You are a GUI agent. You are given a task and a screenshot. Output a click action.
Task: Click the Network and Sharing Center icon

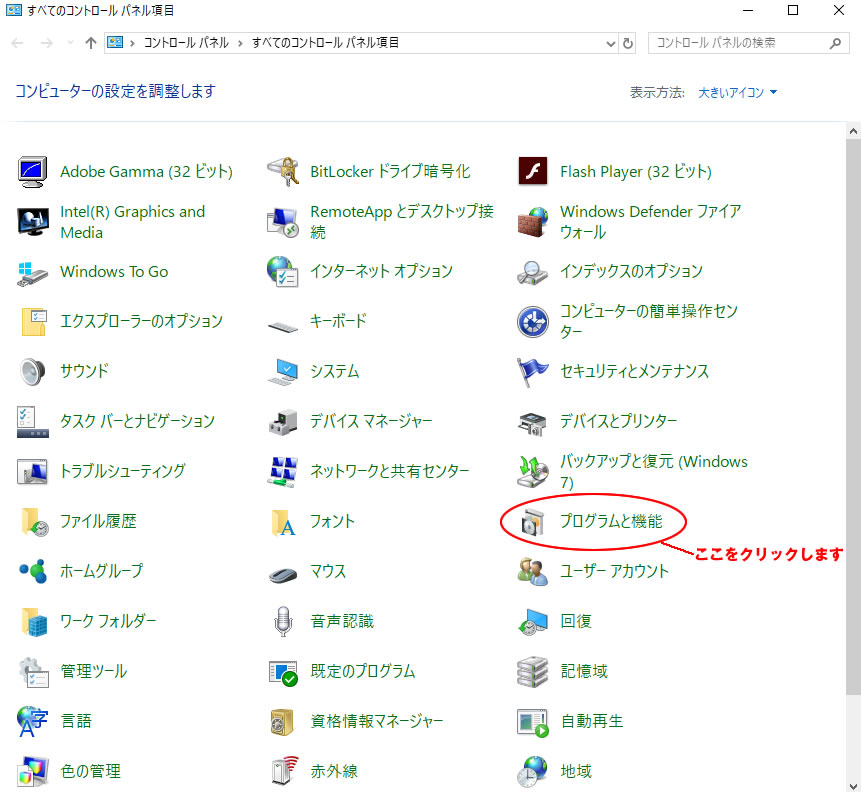point(283,472)
